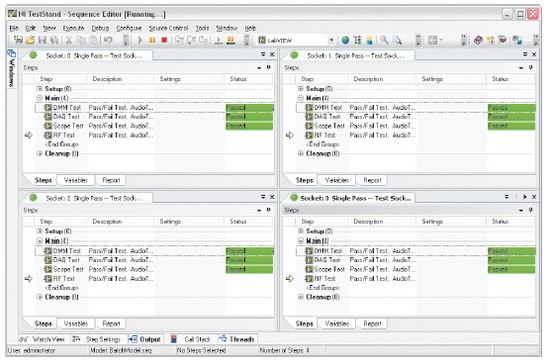Screen dimensions: 550x364
Task: Click the red Terminate execution stop icon
Action: click(x=164, y=40)
